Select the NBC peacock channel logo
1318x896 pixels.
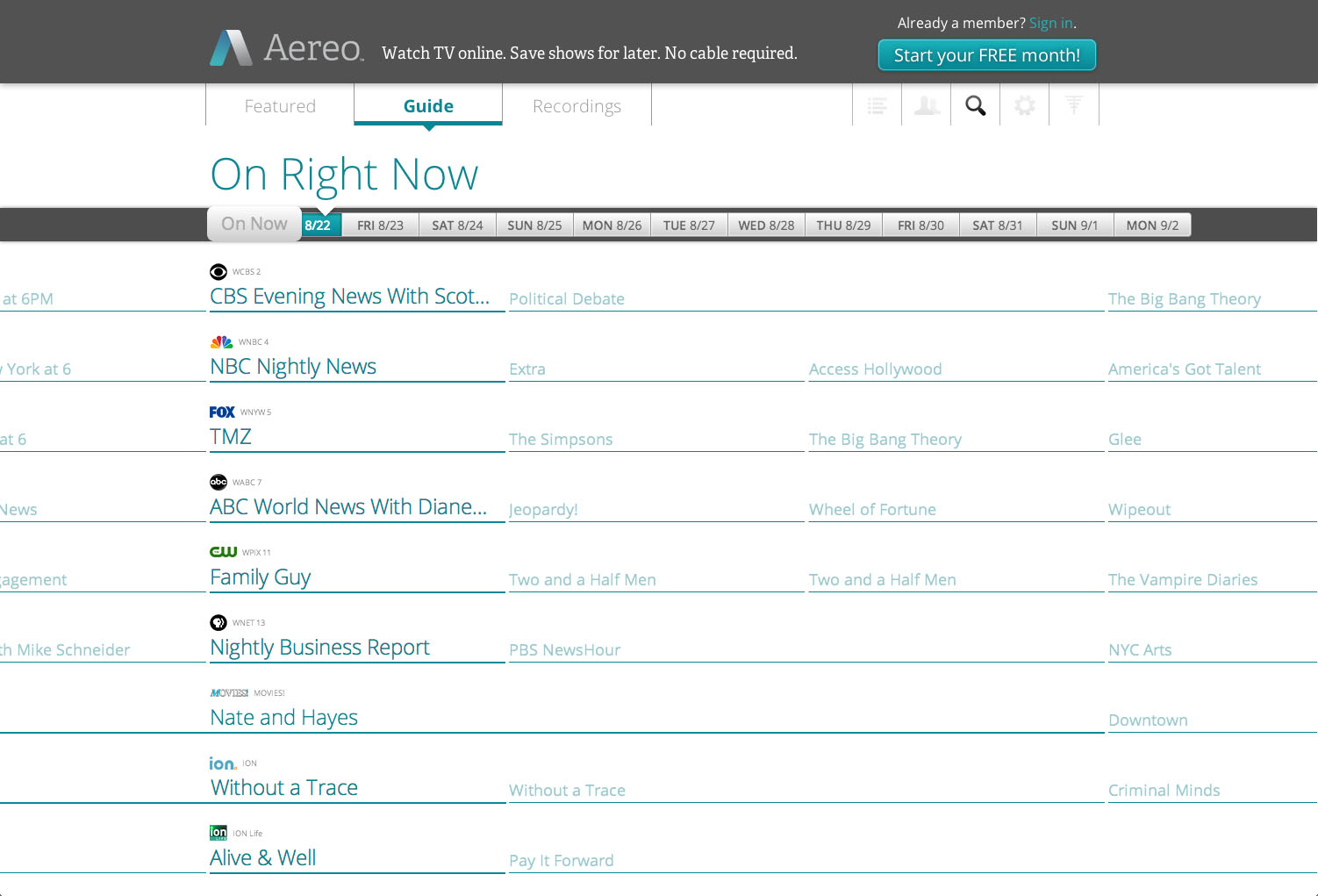[x=221, y=342]
